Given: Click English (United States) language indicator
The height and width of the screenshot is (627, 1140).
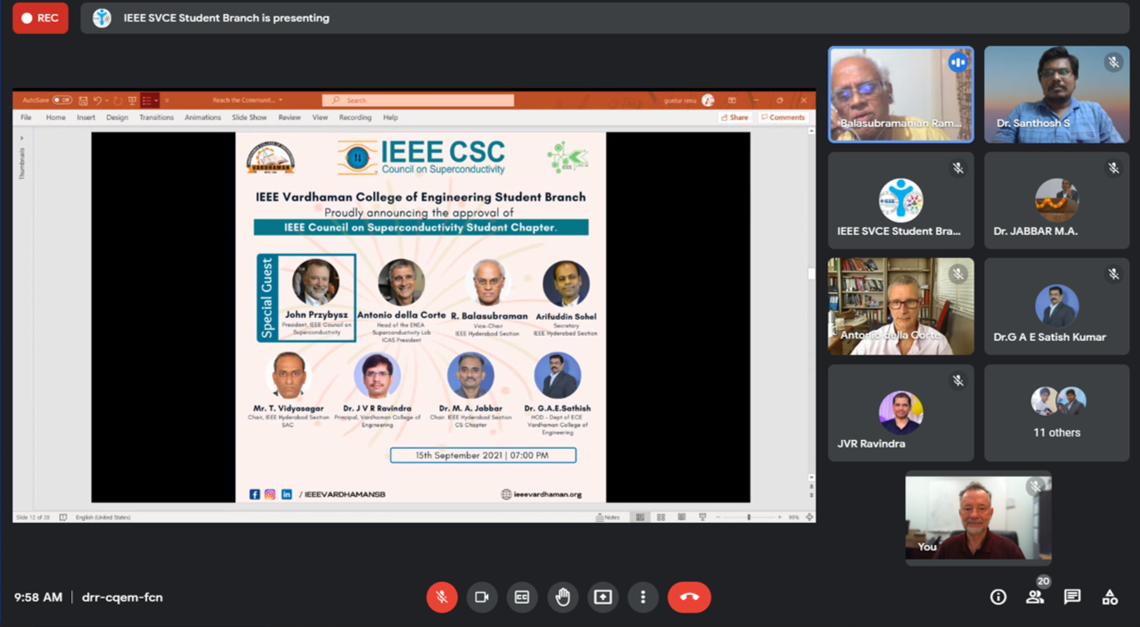Looking at the screenshot, I should coord(103,517).
